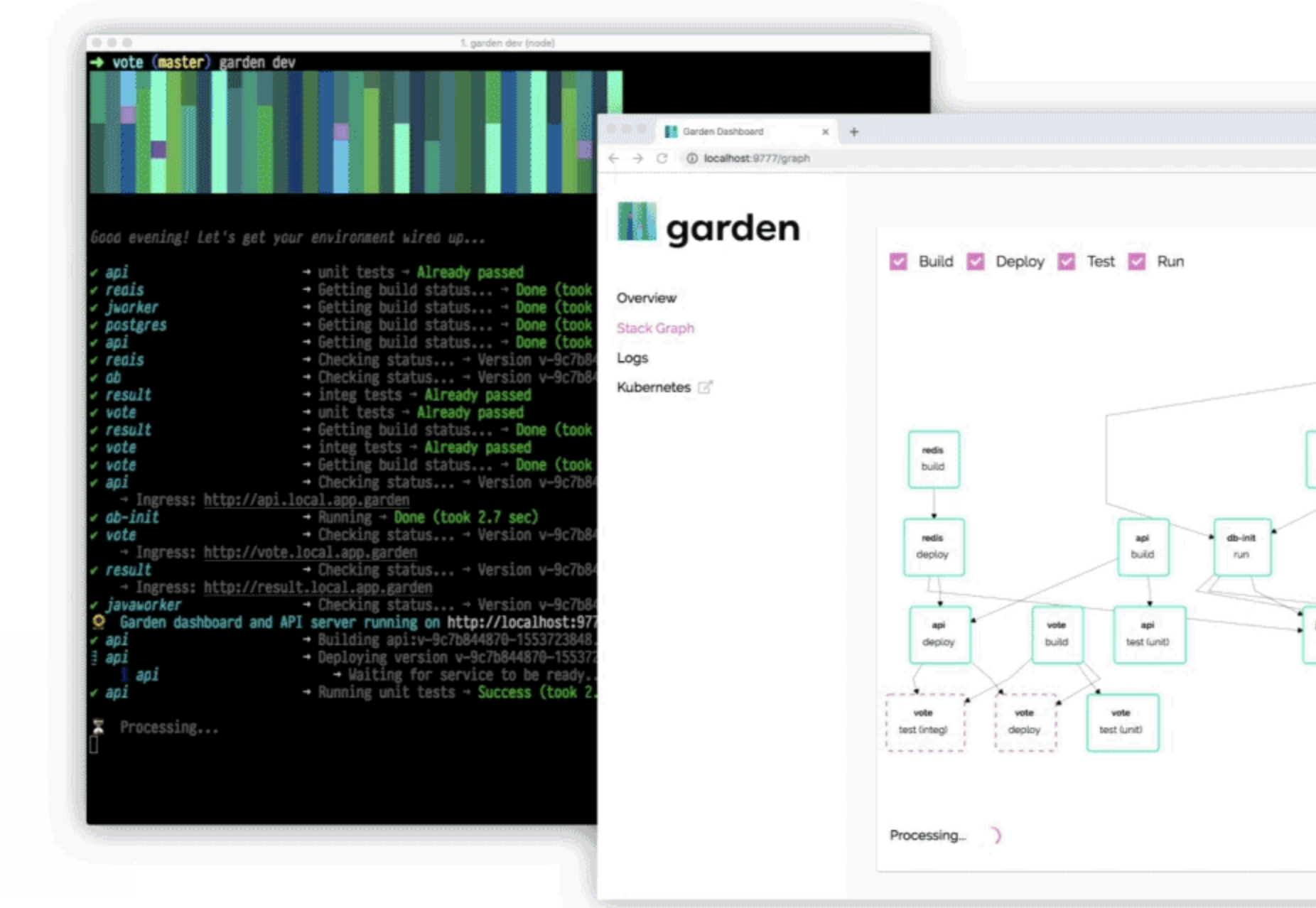Viewport: 1316px width, 908px height.
Task: Click the 'garden dev' command in terminal
Action: coord(257,63)
